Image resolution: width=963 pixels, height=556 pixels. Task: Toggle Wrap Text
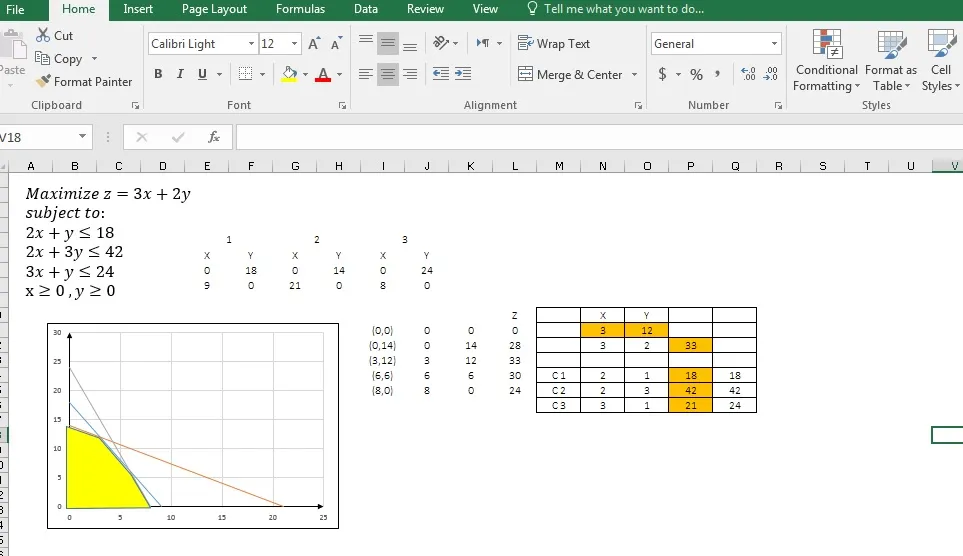[554, 44]
